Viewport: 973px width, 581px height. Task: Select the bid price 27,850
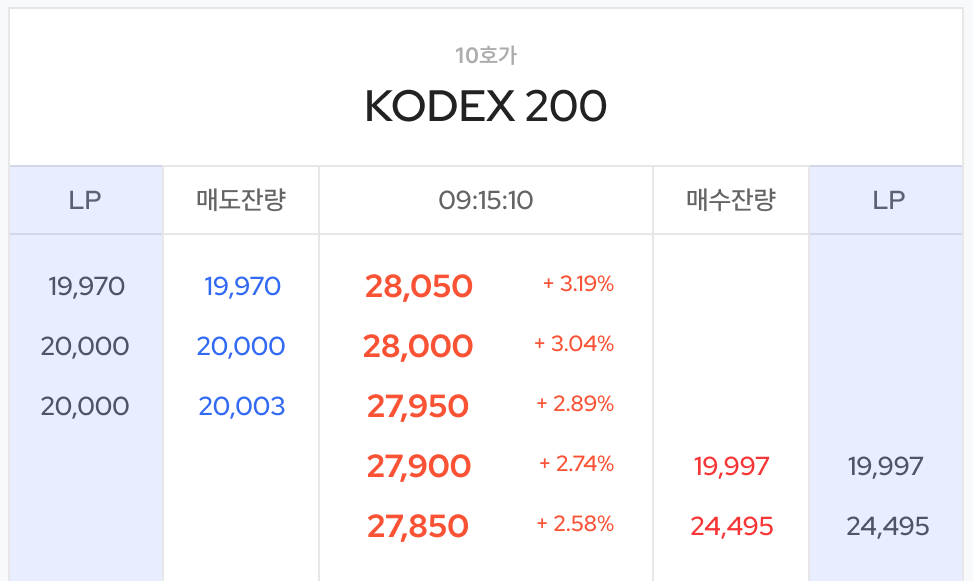(418, 526)
